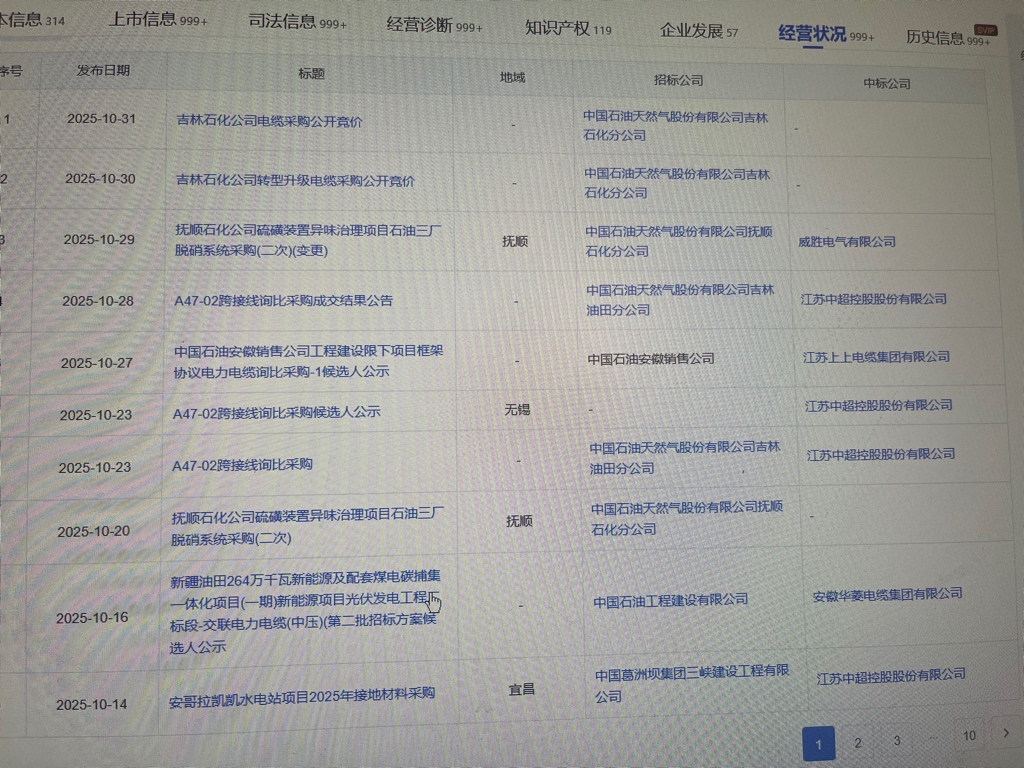Open 吉林油田分公司 tenderer in 2025-10-23 row

pos(685,458)
